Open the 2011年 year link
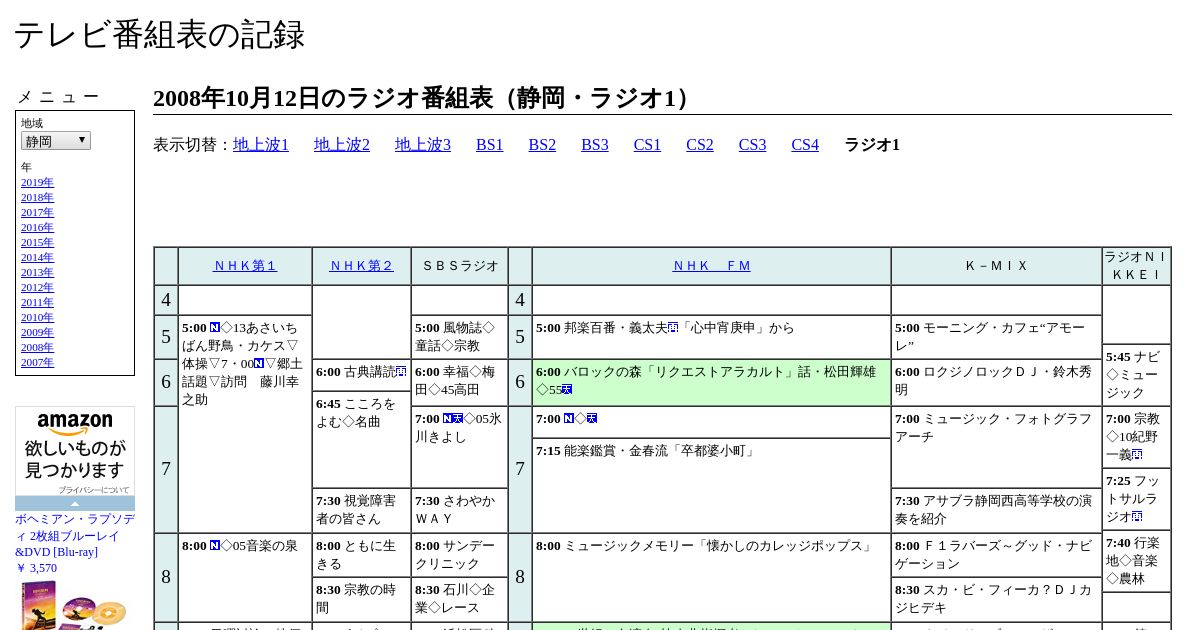The height and width of the screenshot is (630, 1200). [37, 302]
